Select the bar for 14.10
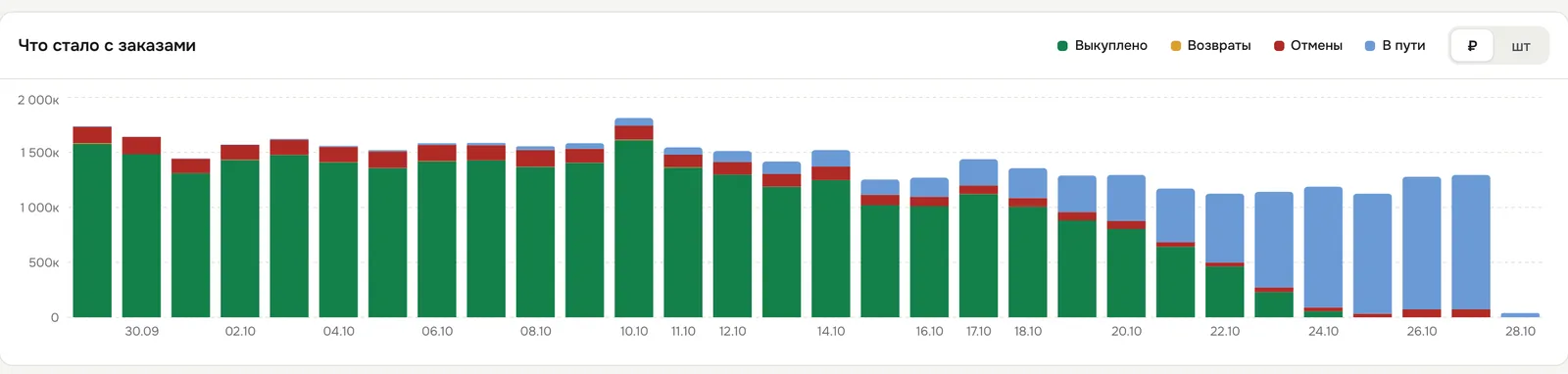The image size is (1568, 374). 831,234
